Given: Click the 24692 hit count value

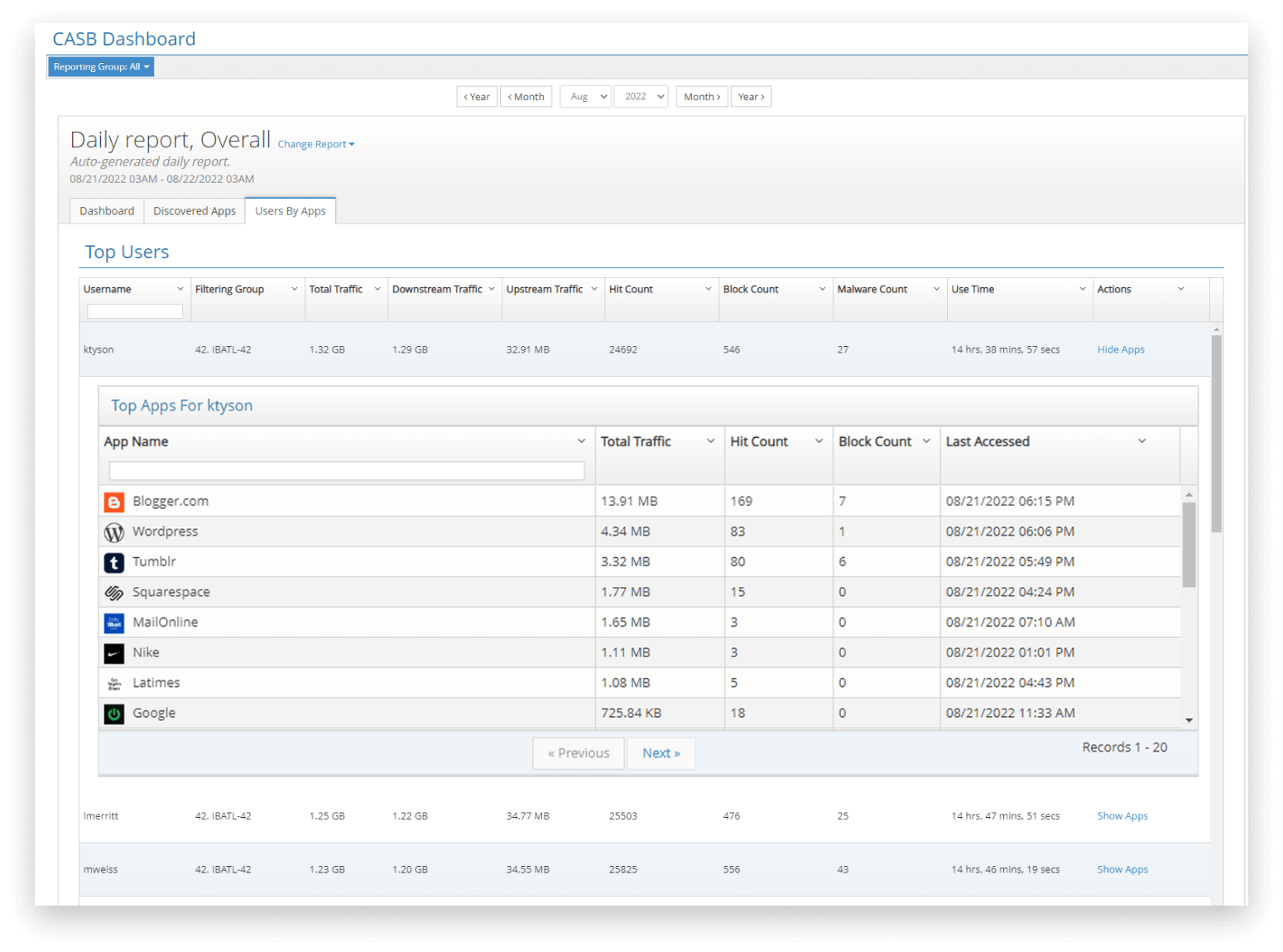Looking at the screenshot, I should 623,350.
